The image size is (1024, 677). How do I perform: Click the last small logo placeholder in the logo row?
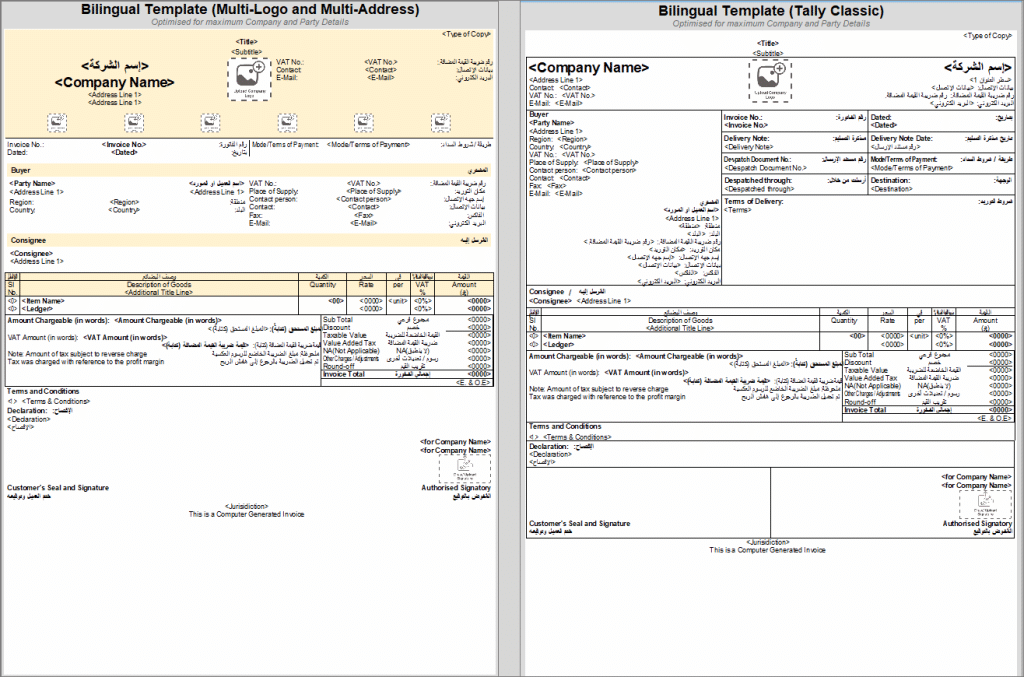tap(441, 122)
